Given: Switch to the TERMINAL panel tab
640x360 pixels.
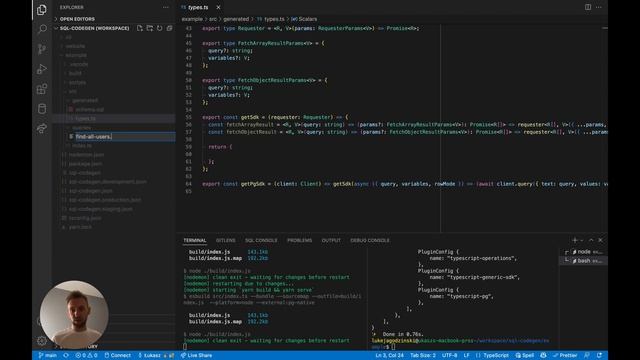Looking at the screenshot, I should [x=195, y=240].
